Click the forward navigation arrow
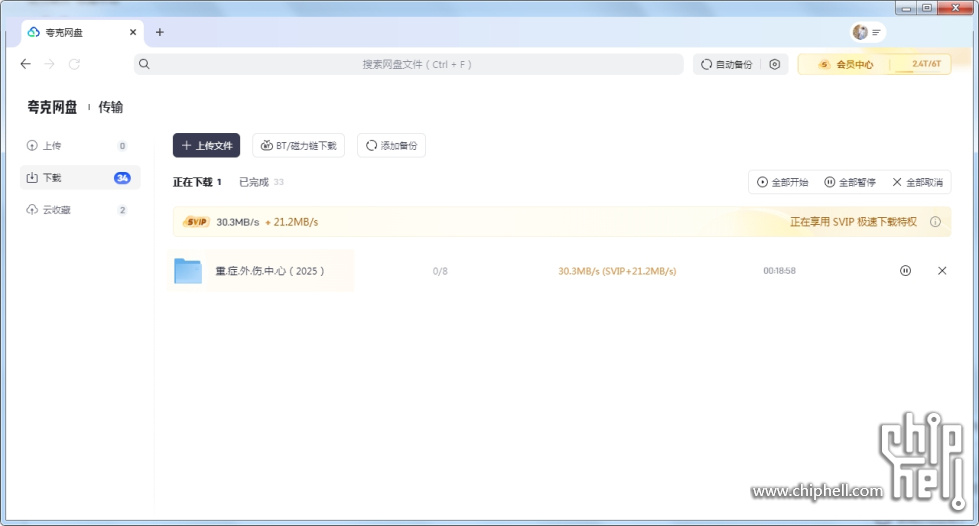The height and width of the screenshot is (526, 979). tap(49, 64)
